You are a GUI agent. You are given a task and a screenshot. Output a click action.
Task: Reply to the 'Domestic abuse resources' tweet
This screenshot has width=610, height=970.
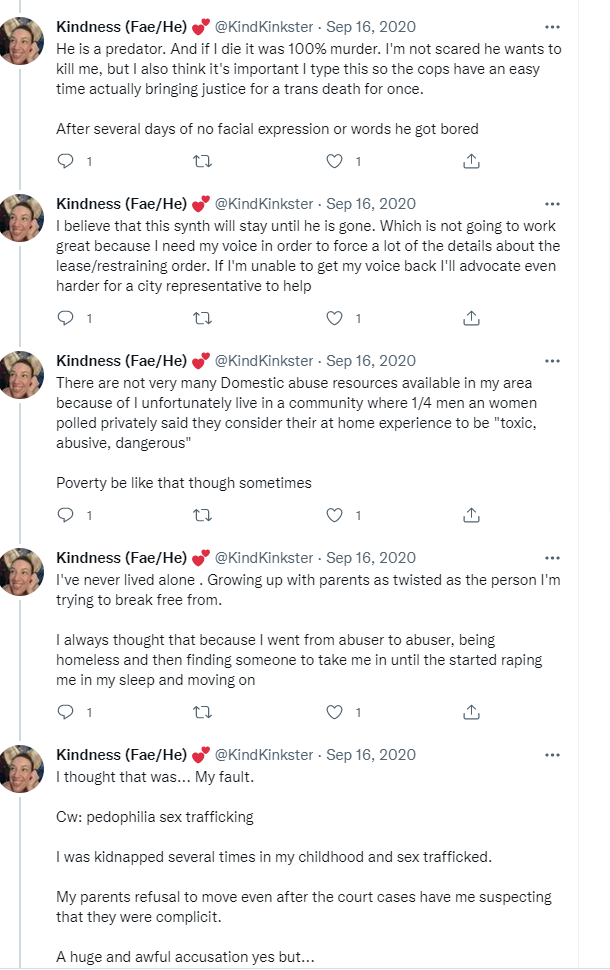[66, 515]
